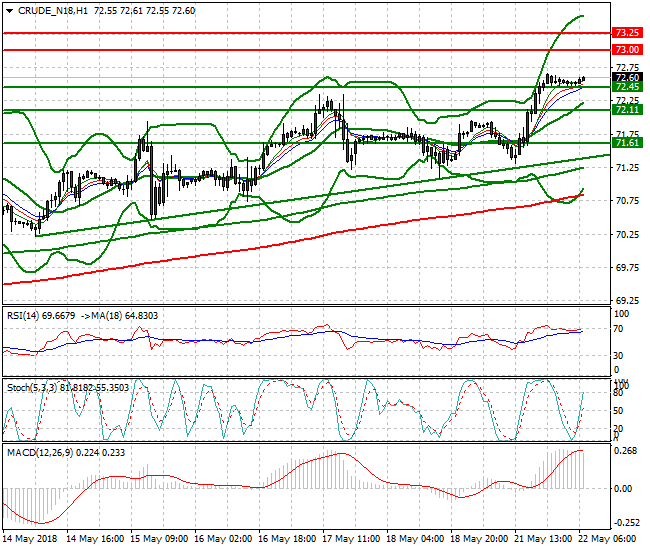Click the RSI(14) indicator label
This screenshot has height=550, width=650.
click(x=26, y=315)
